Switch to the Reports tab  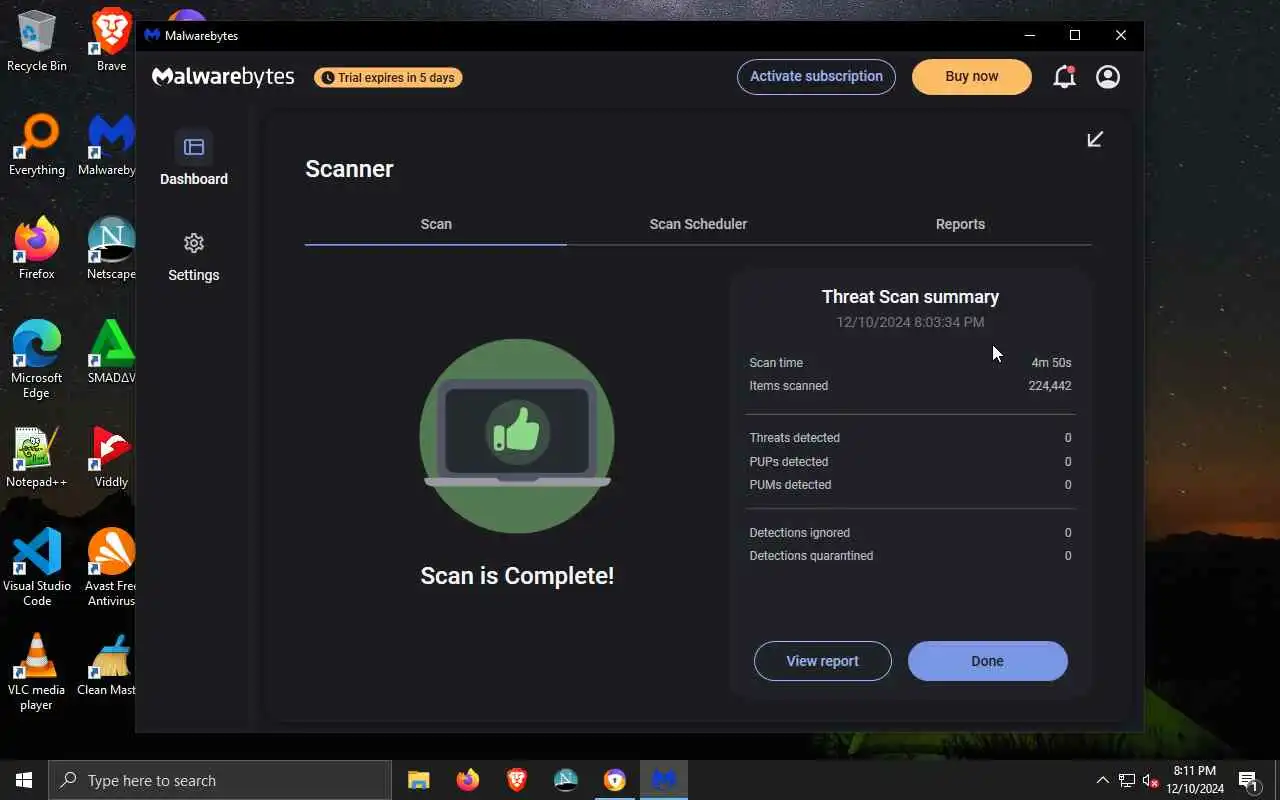coord(960,224)
